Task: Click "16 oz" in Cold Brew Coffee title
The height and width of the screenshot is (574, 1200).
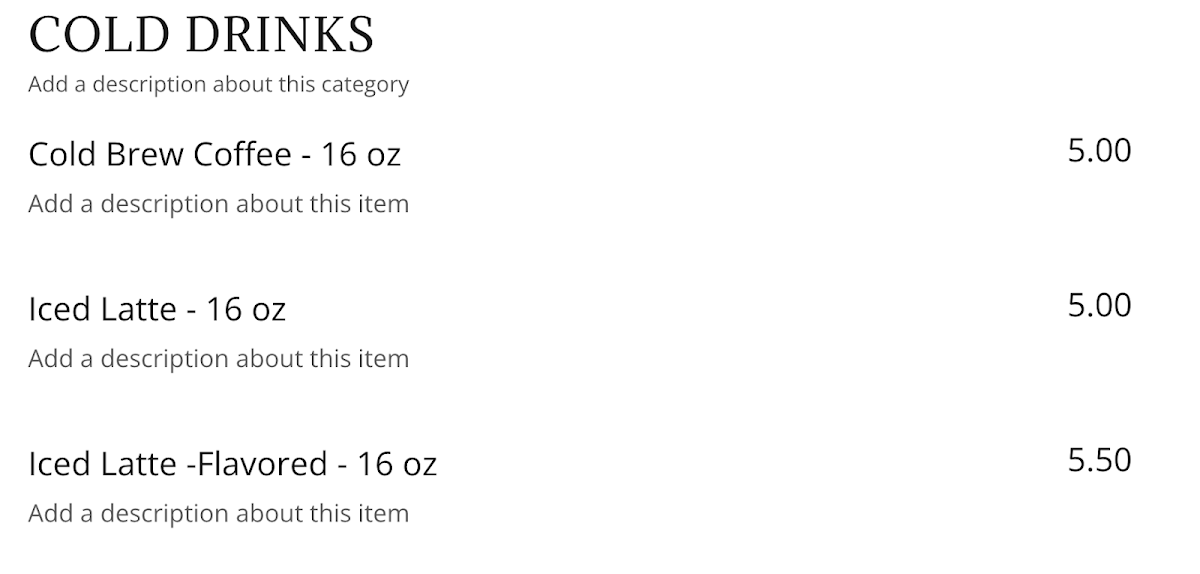Action: click(361, 154)
